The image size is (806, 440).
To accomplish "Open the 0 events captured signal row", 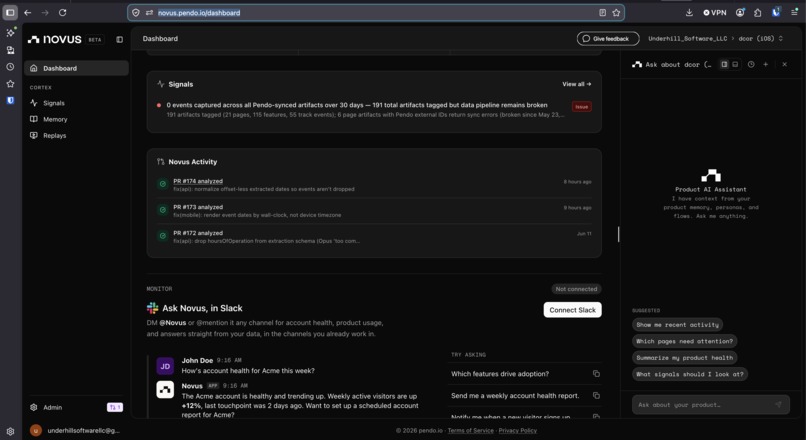I will (x=374, y=109).
